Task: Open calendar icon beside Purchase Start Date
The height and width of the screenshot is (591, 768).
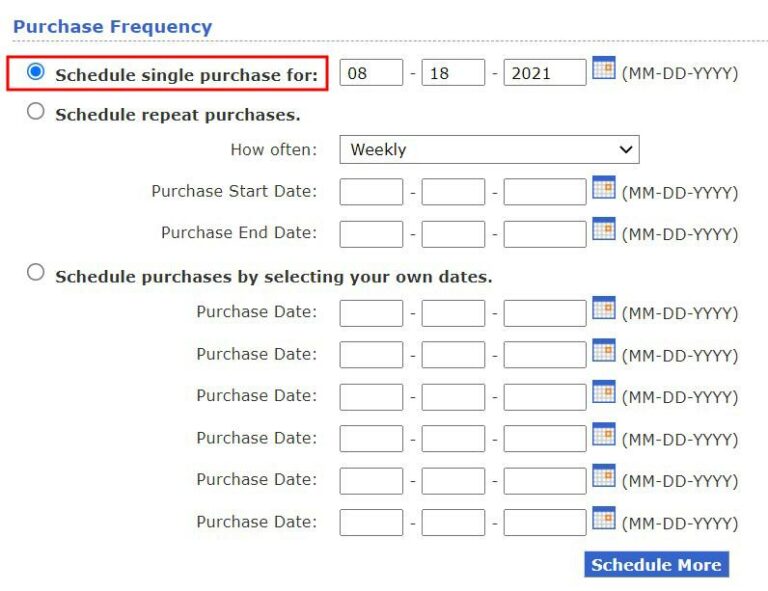Action: coord(603,187)
